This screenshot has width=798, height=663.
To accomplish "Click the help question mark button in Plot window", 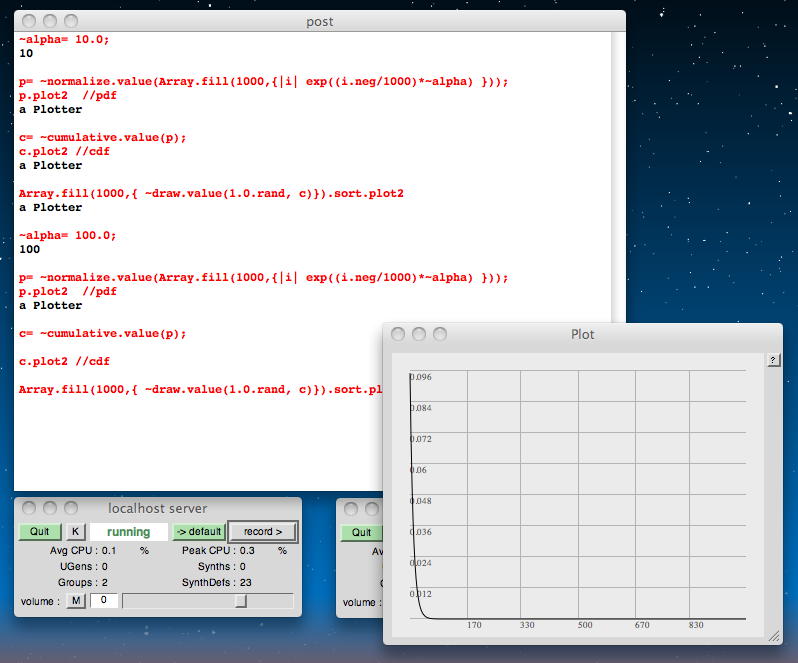I will [x=773, y=361].
